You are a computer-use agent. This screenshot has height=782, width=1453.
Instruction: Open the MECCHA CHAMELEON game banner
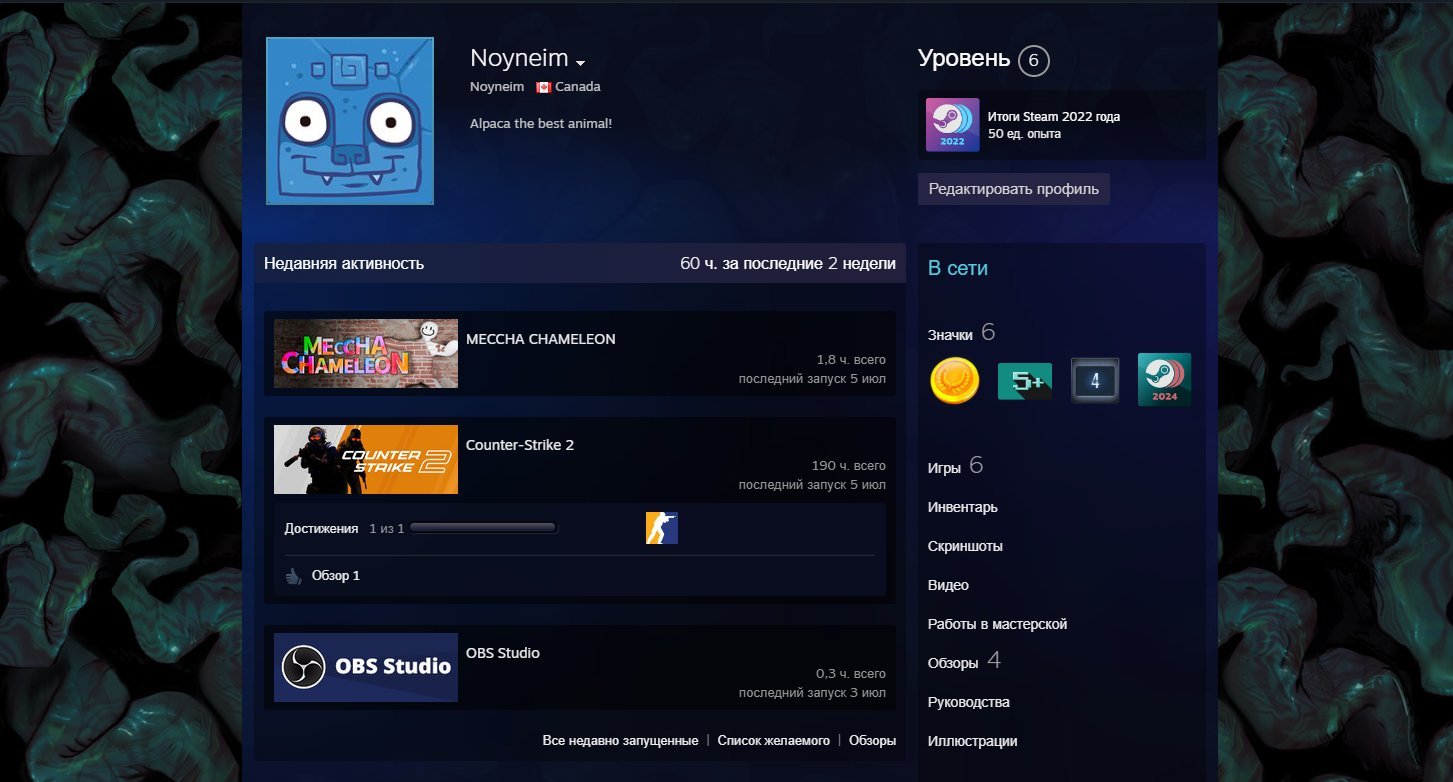(x=366, y=353)
